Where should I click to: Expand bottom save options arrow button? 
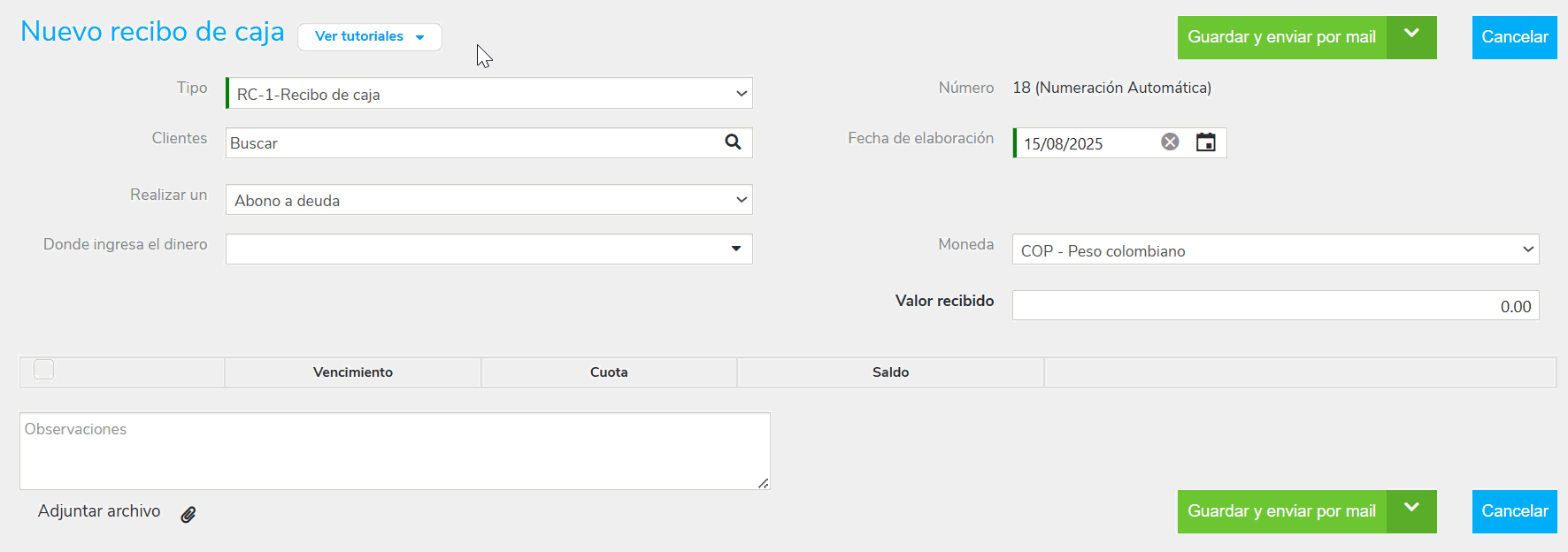pyautogui.click(x=1411, y=511)
